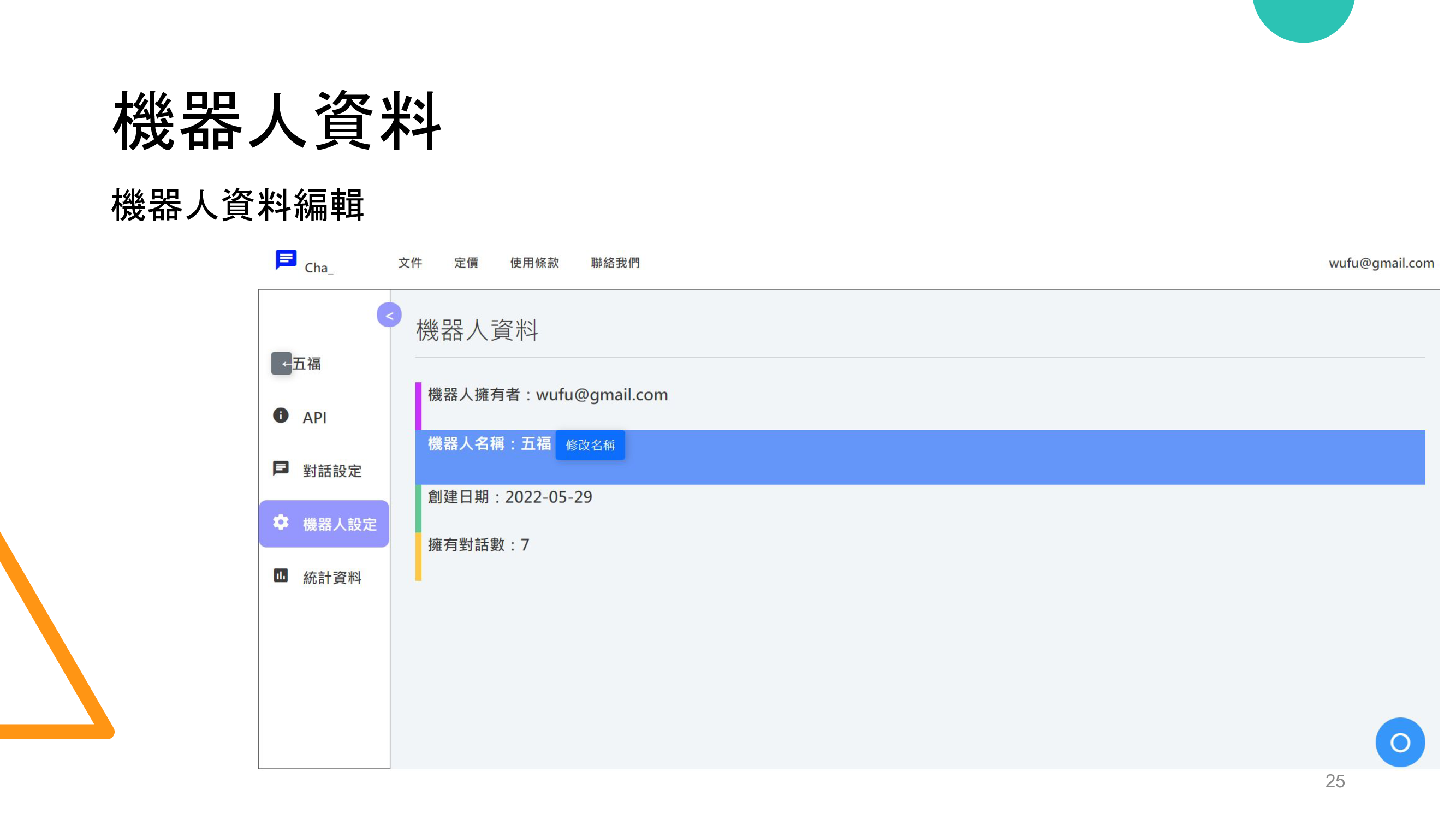Click the 擁有對話數 row
Screen dimensions: 1456x819
[x=478, y=545]
